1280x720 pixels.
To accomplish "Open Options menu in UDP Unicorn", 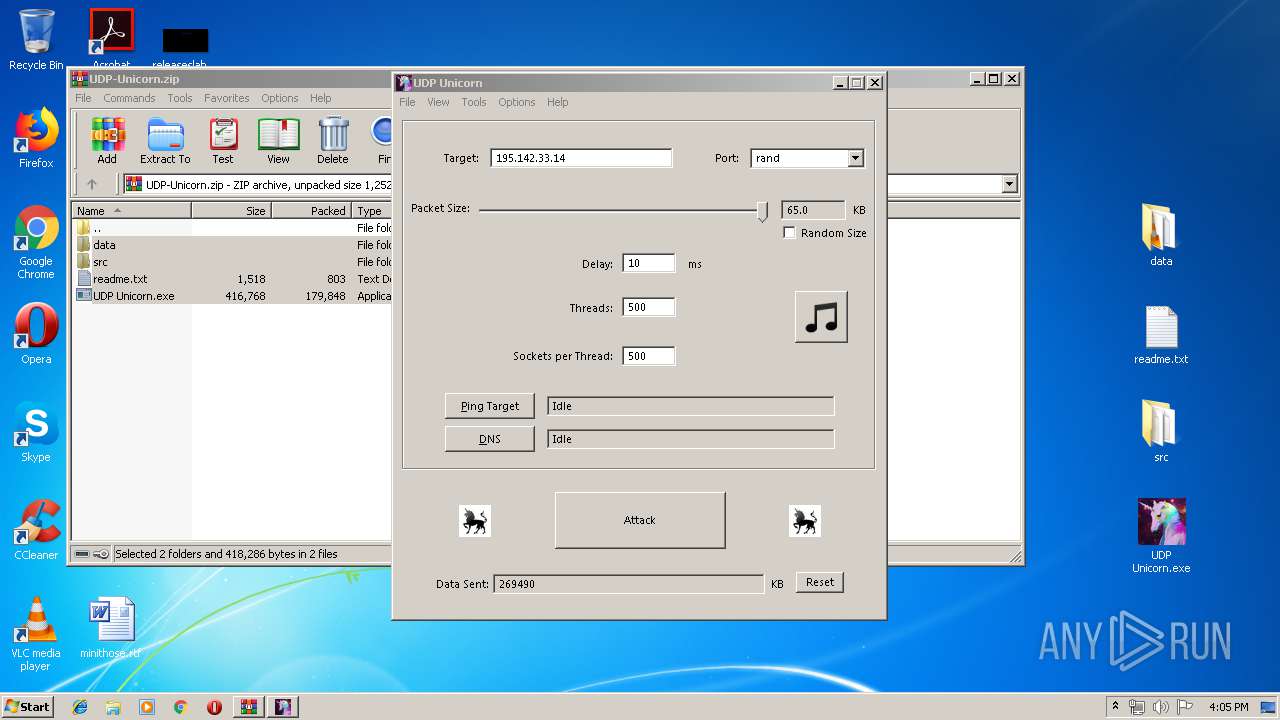I will (517, 102).
